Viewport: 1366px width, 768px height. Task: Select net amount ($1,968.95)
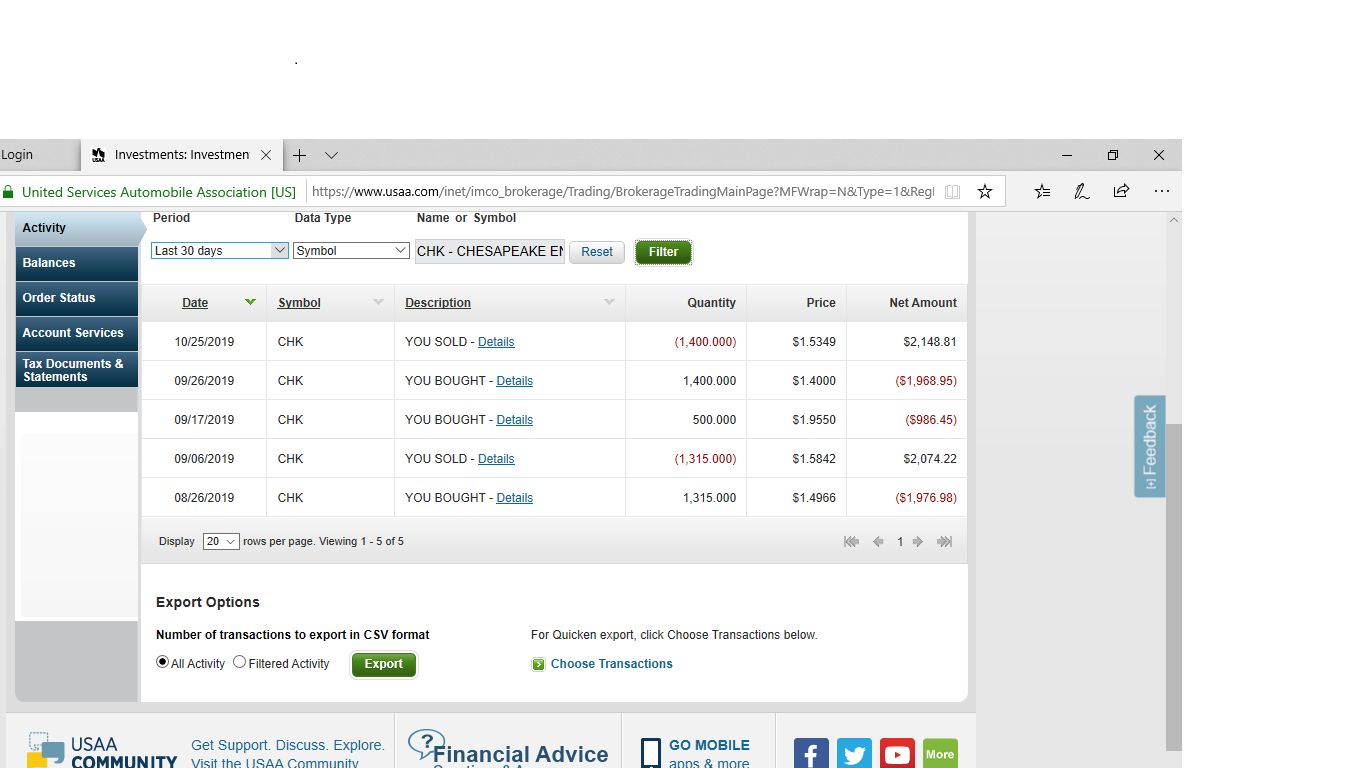coord(926,381)
